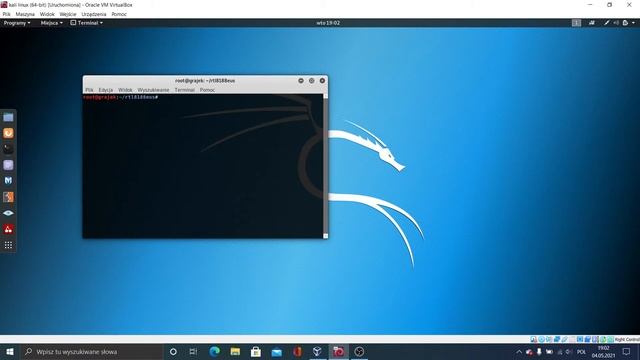Click VirtualBox hard disk activity status icon

(x=533, y=339)
